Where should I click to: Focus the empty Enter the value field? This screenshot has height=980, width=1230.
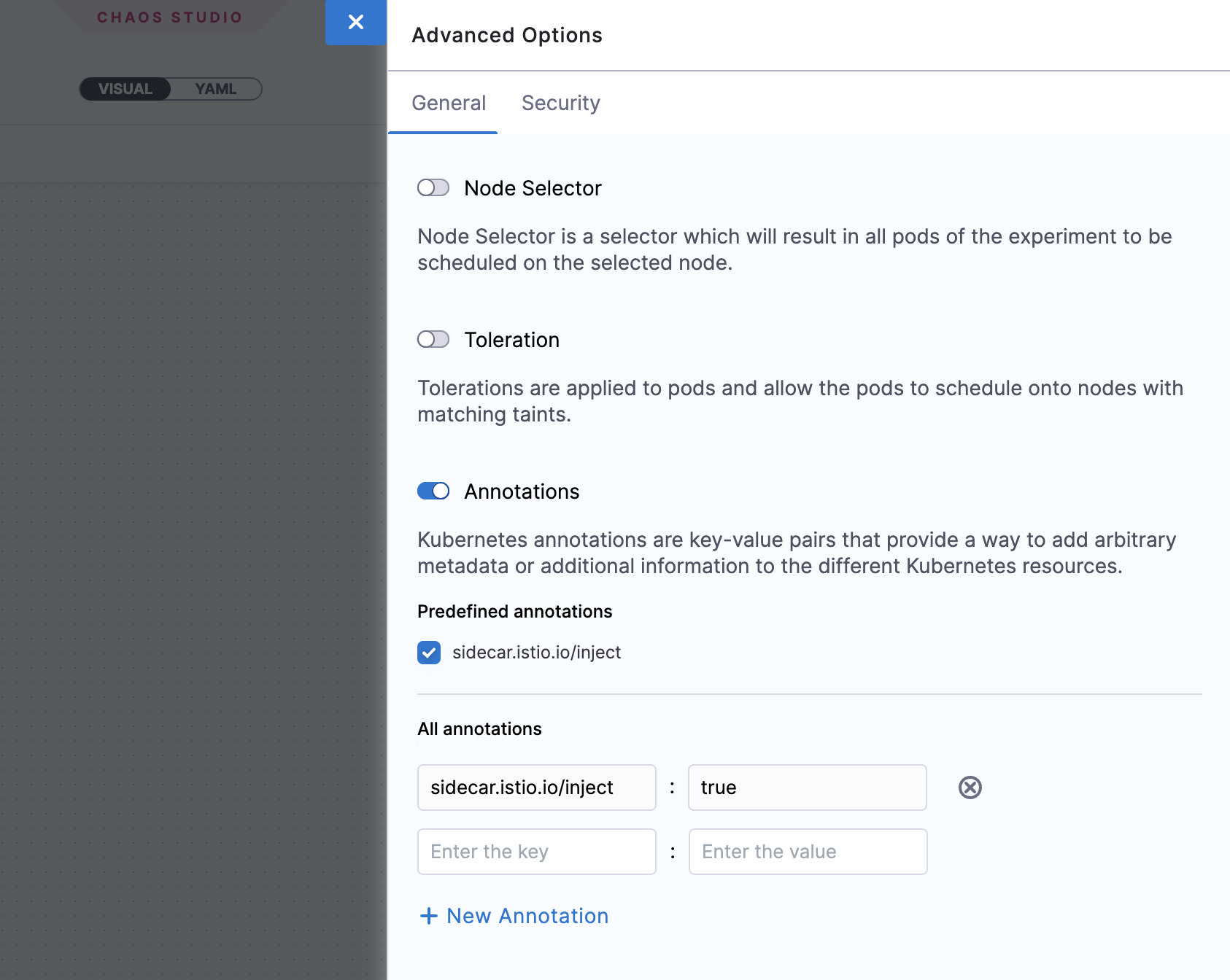(x=807, y=852)
